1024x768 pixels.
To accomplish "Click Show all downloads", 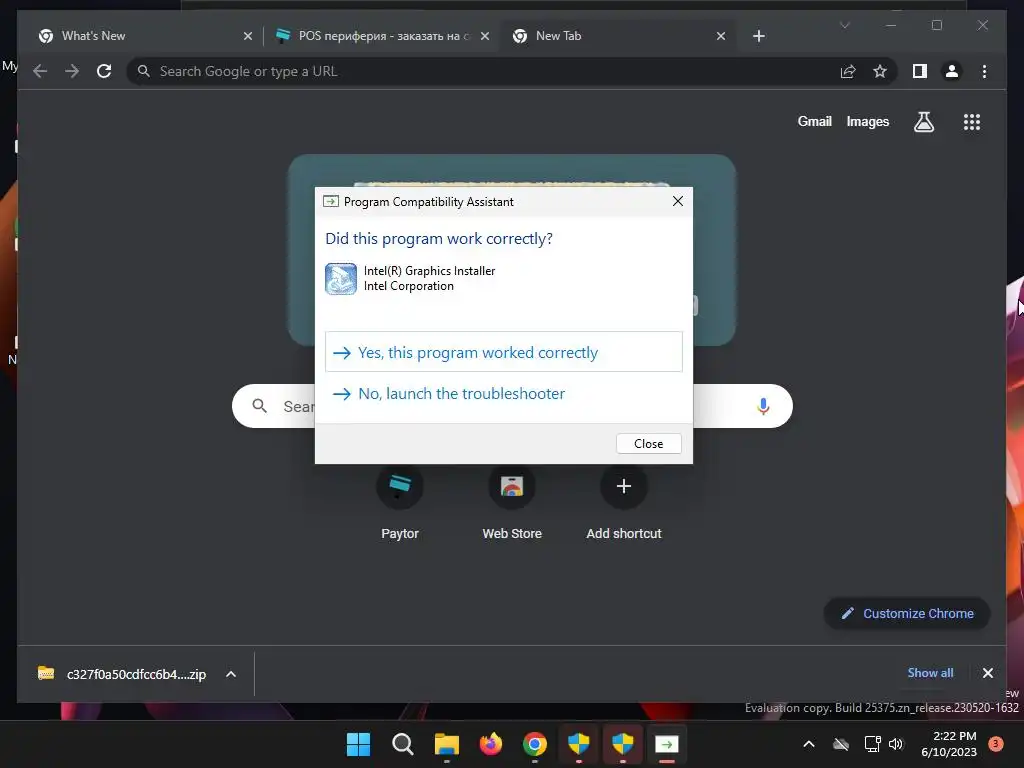I will tap(930, 673).
